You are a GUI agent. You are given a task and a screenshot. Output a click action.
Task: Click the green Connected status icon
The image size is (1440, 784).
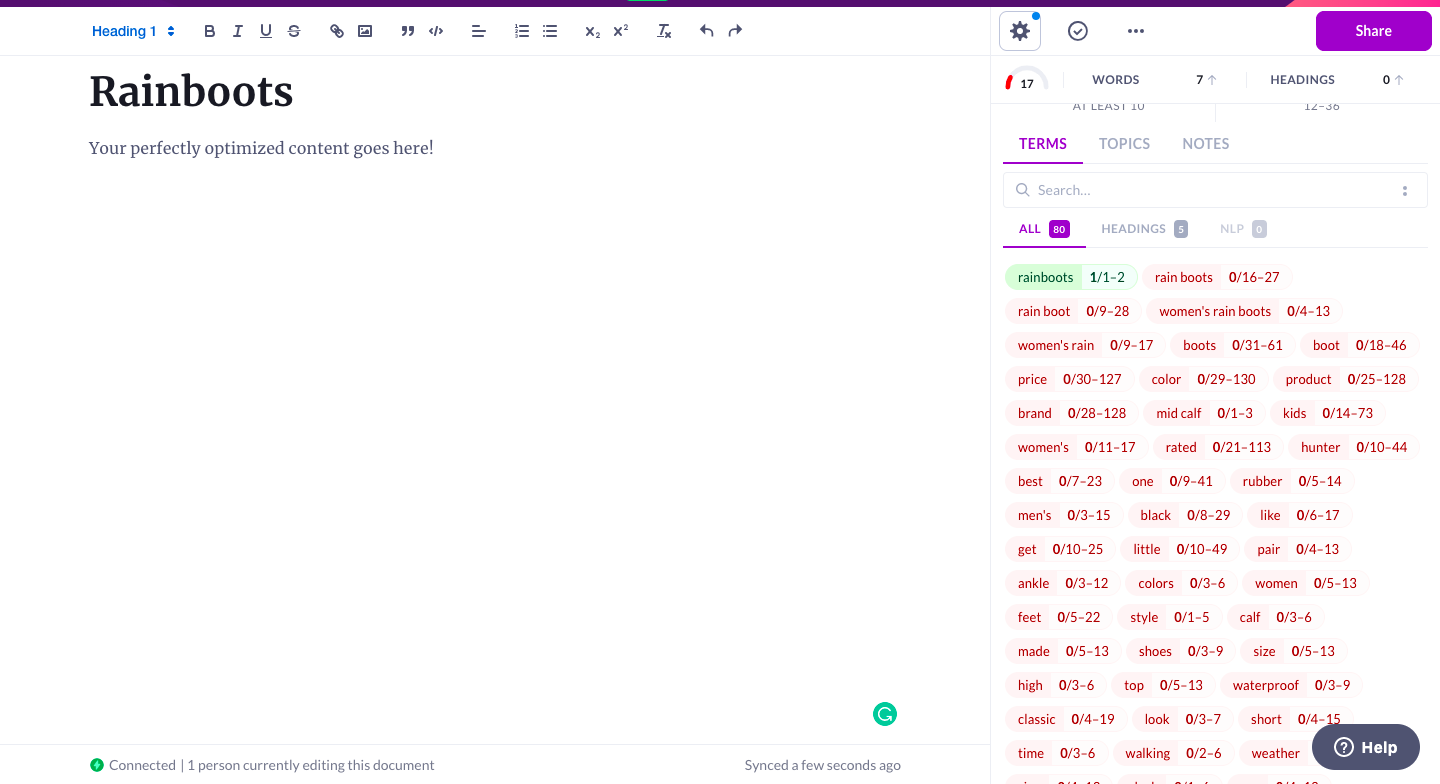click(x=97, y=765)
